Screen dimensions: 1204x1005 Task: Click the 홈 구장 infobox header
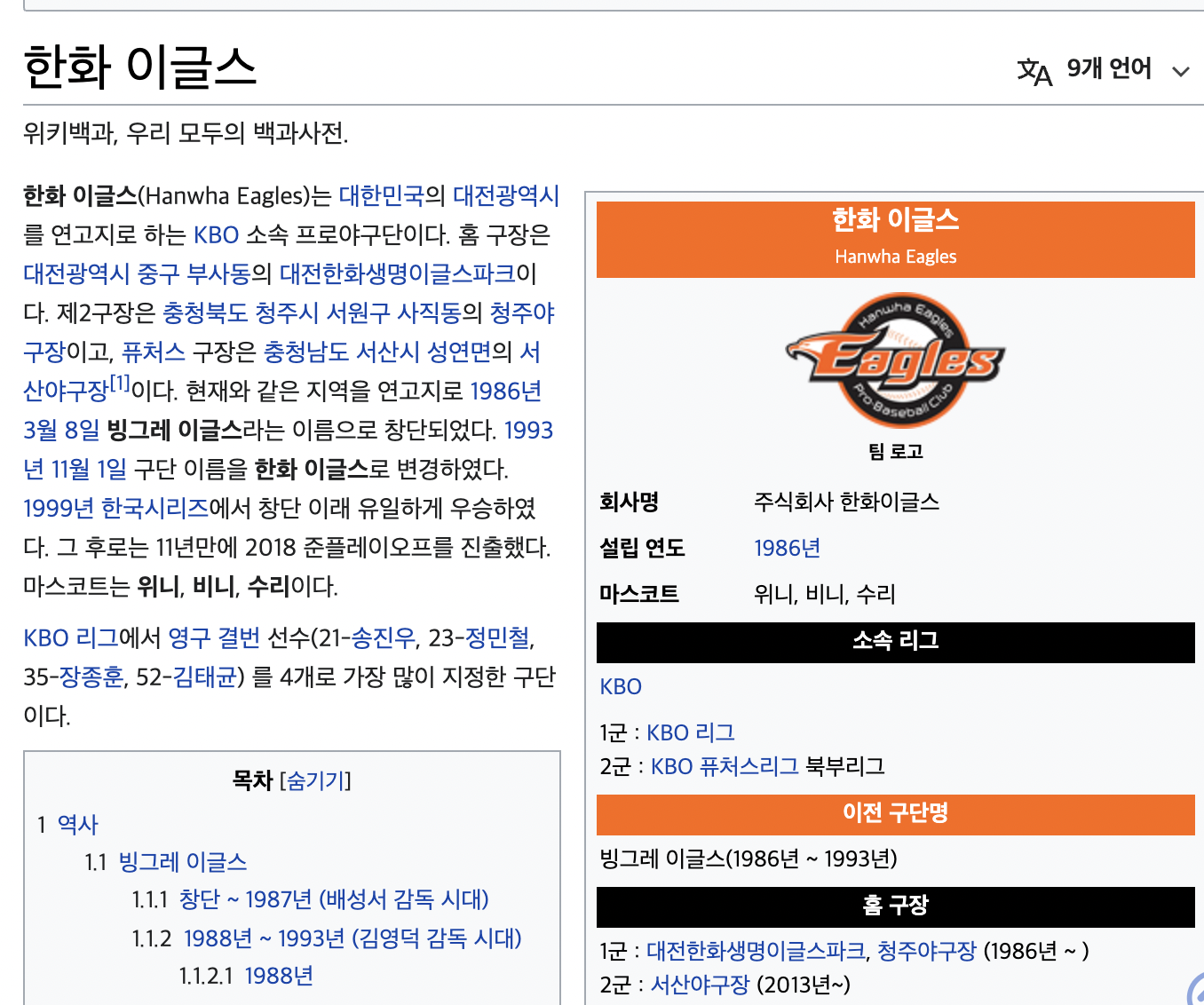coord(896,906)
